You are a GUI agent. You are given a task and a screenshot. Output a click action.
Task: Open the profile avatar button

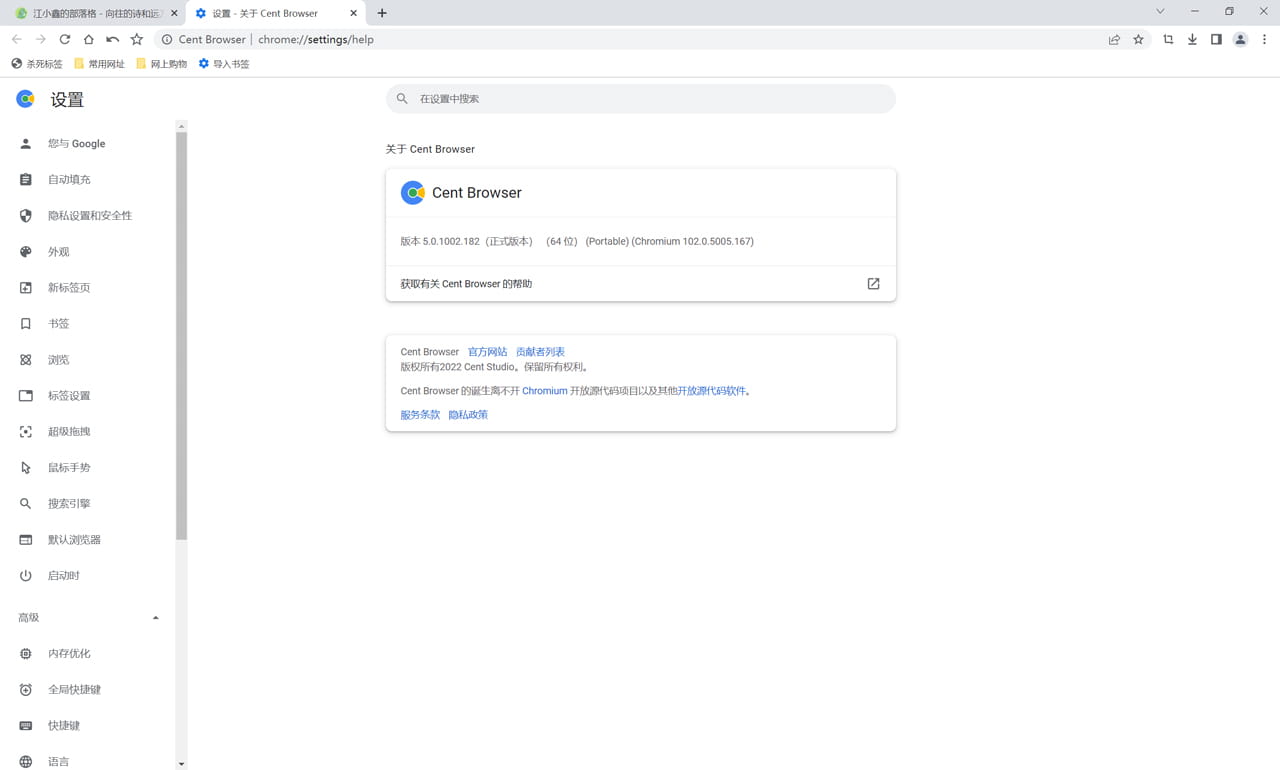coord(1240,39)
